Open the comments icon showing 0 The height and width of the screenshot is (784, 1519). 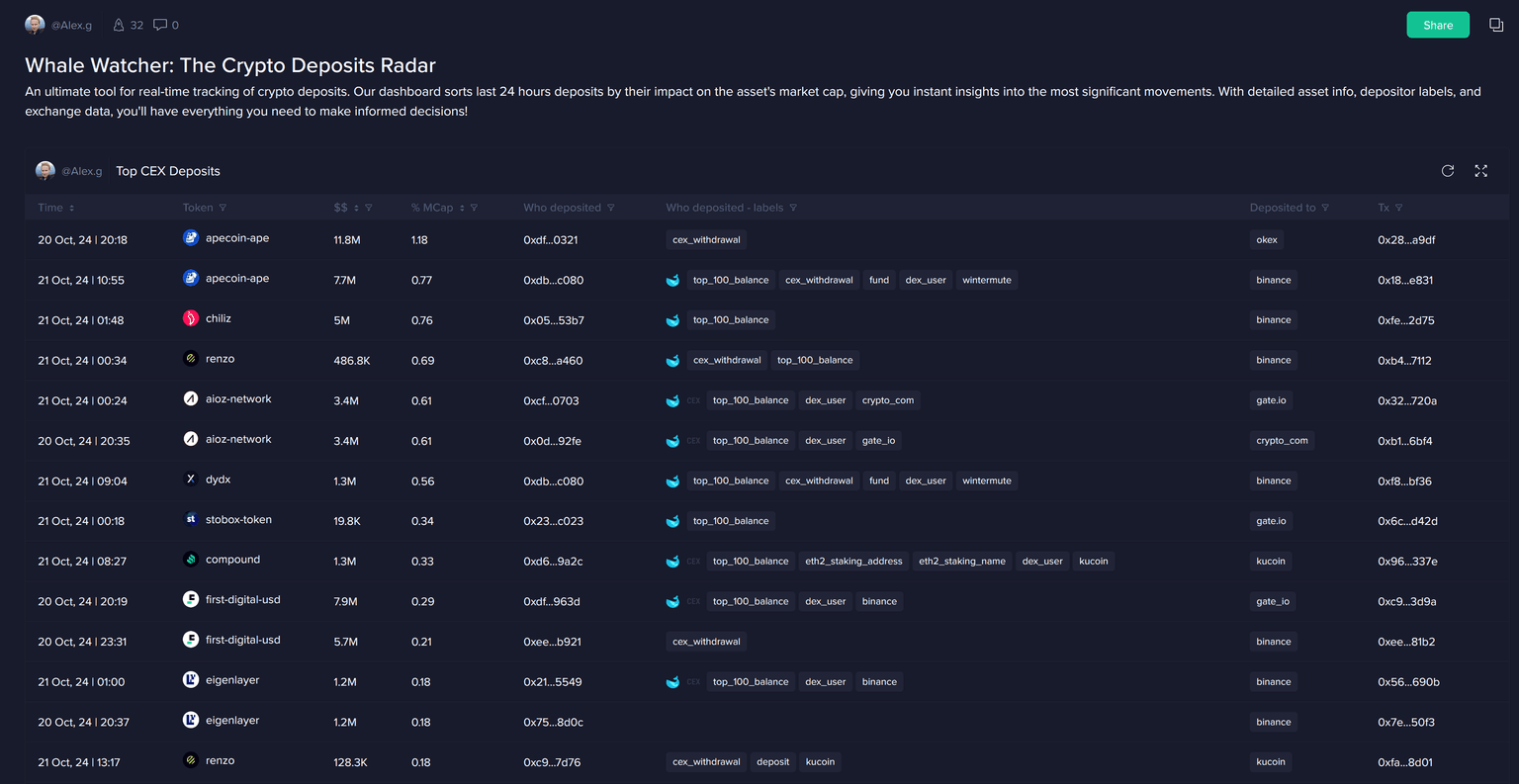point(160,25)
